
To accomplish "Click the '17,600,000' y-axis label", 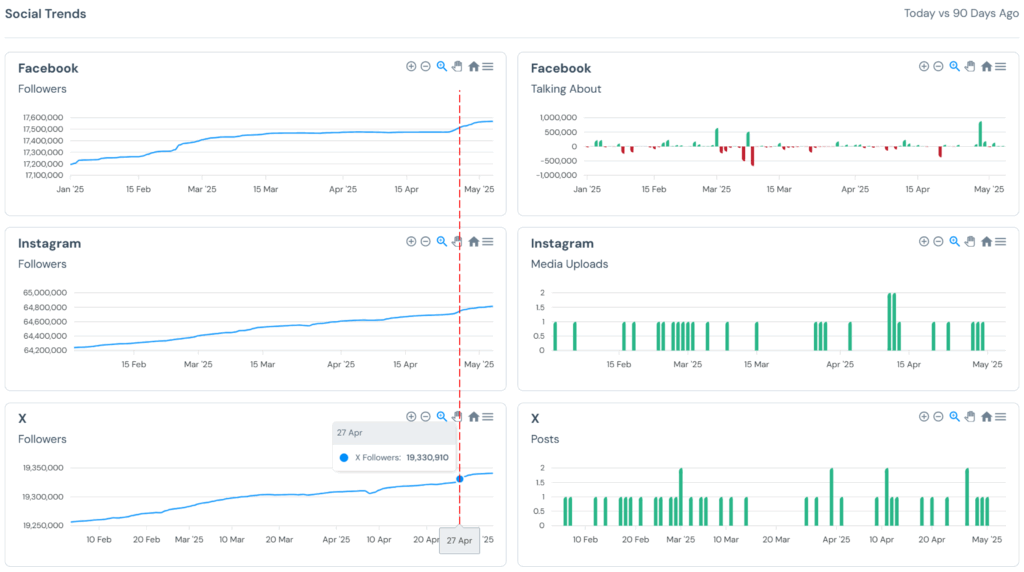I will pyautogui.click(x=43, y=118).
